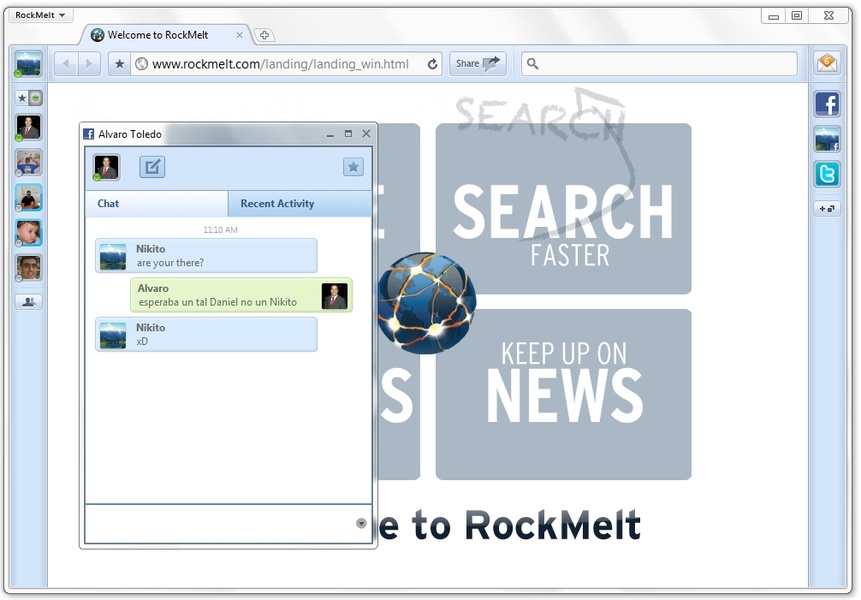Open the Twitter app in right sidebar
861x600 pixels.
point(827,174)
